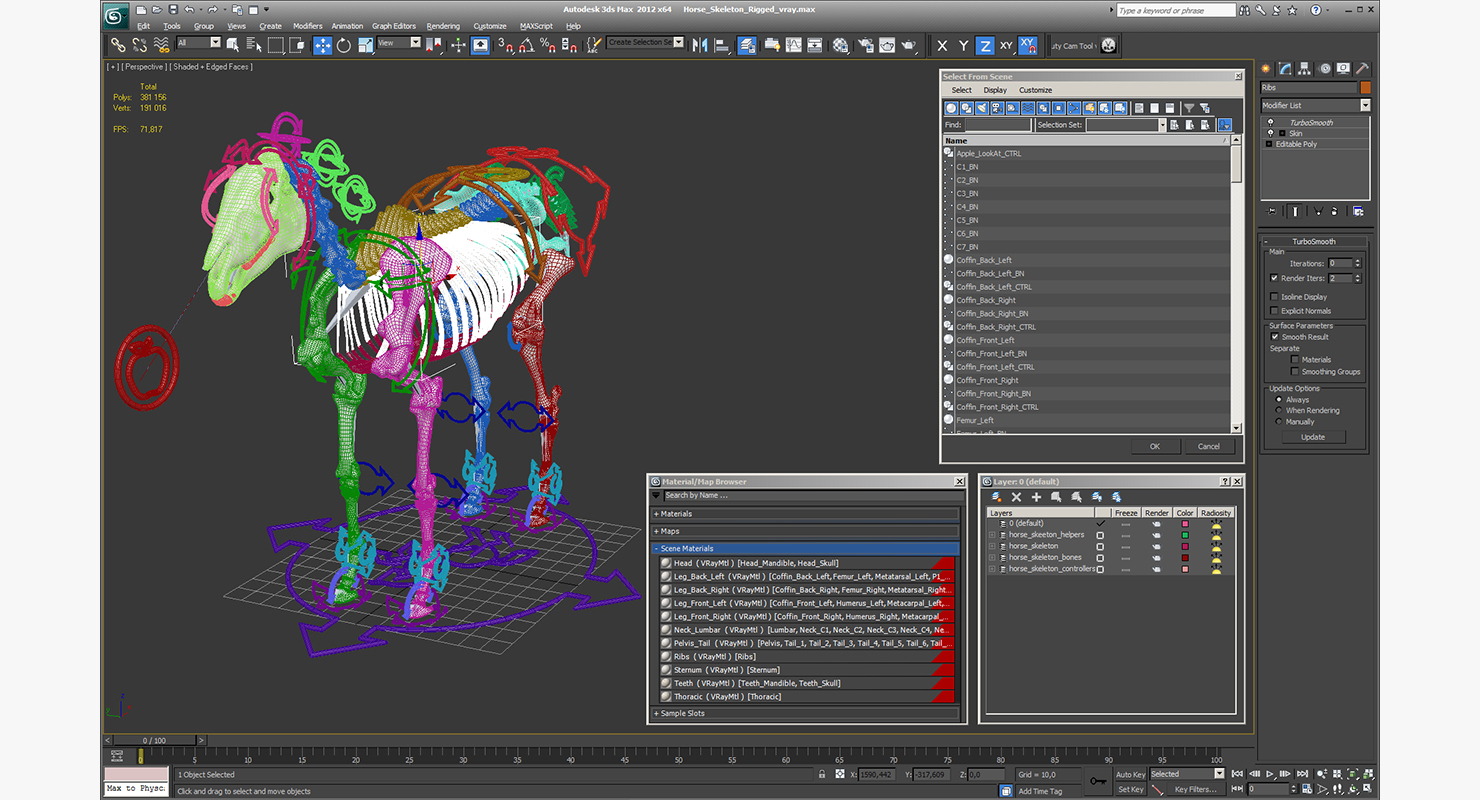Collapse the Scene Materials group
This screenshot has width=1480, height=800.
point(806,548)
